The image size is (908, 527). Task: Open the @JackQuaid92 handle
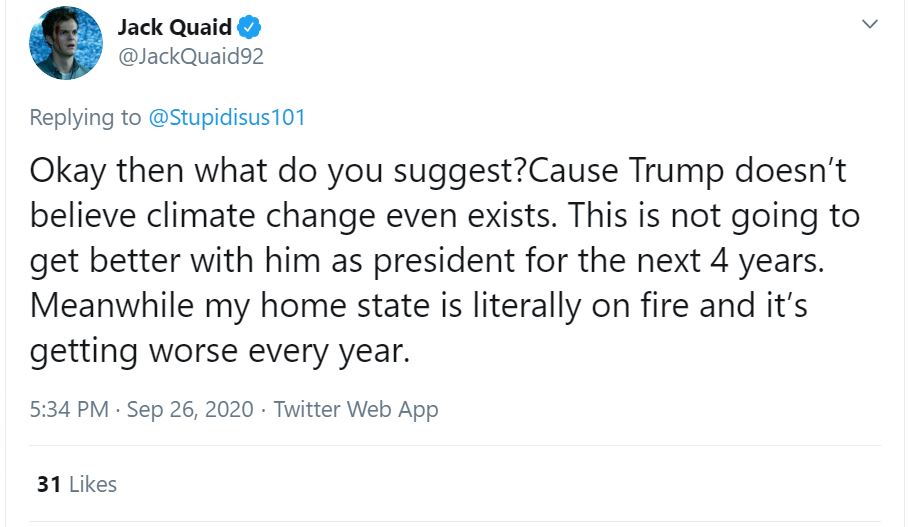point(190,56)
